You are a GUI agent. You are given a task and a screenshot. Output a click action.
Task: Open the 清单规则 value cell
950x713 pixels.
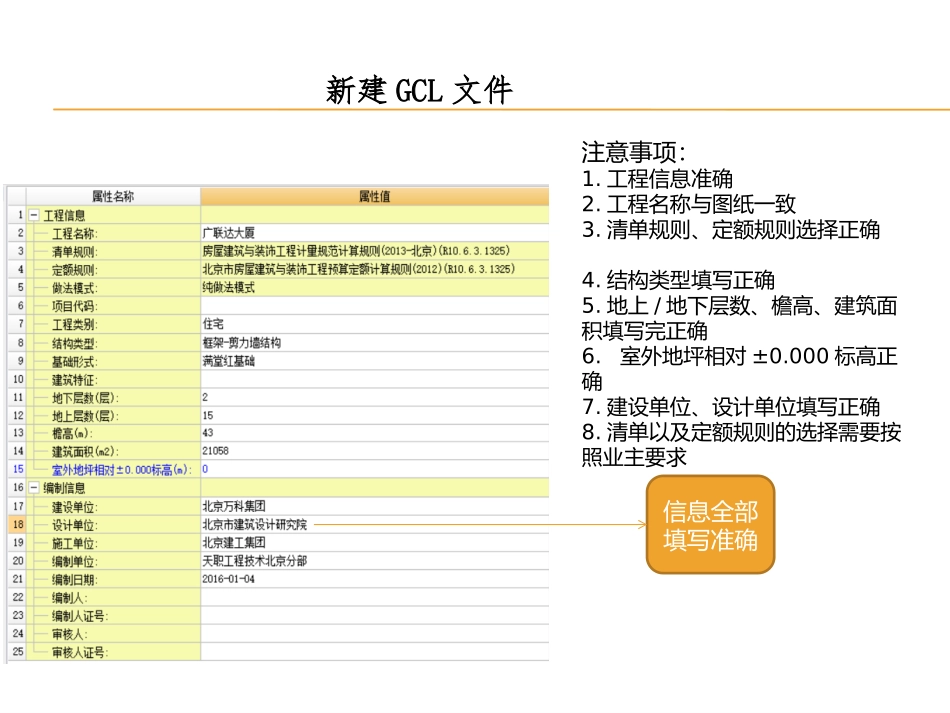tap(375, 251)
